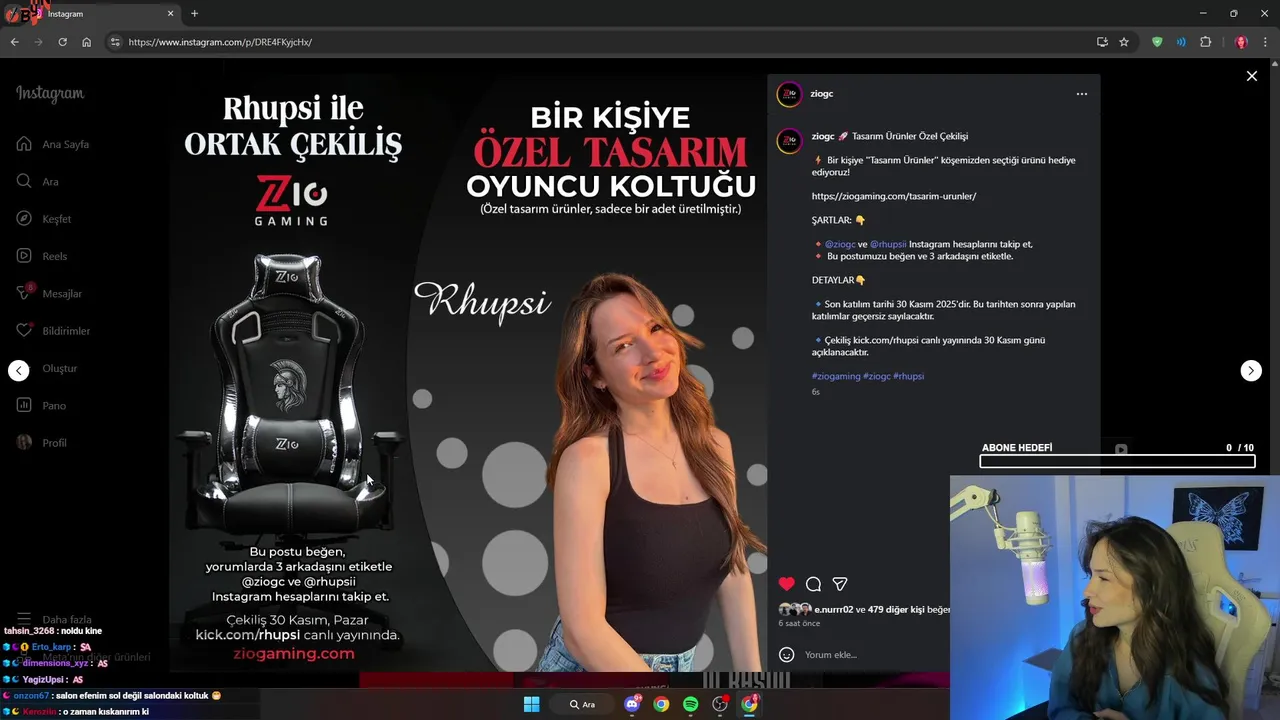The height and width of the screenshot is (720, 1280).
Task: Open Discord from the taskbar
Action: (632, 704)
